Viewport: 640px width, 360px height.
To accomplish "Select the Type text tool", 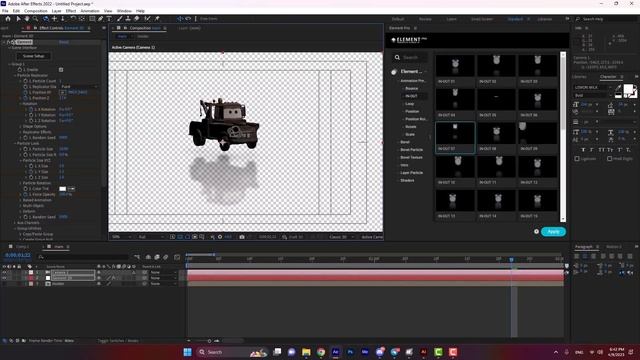I will (109, 19).
